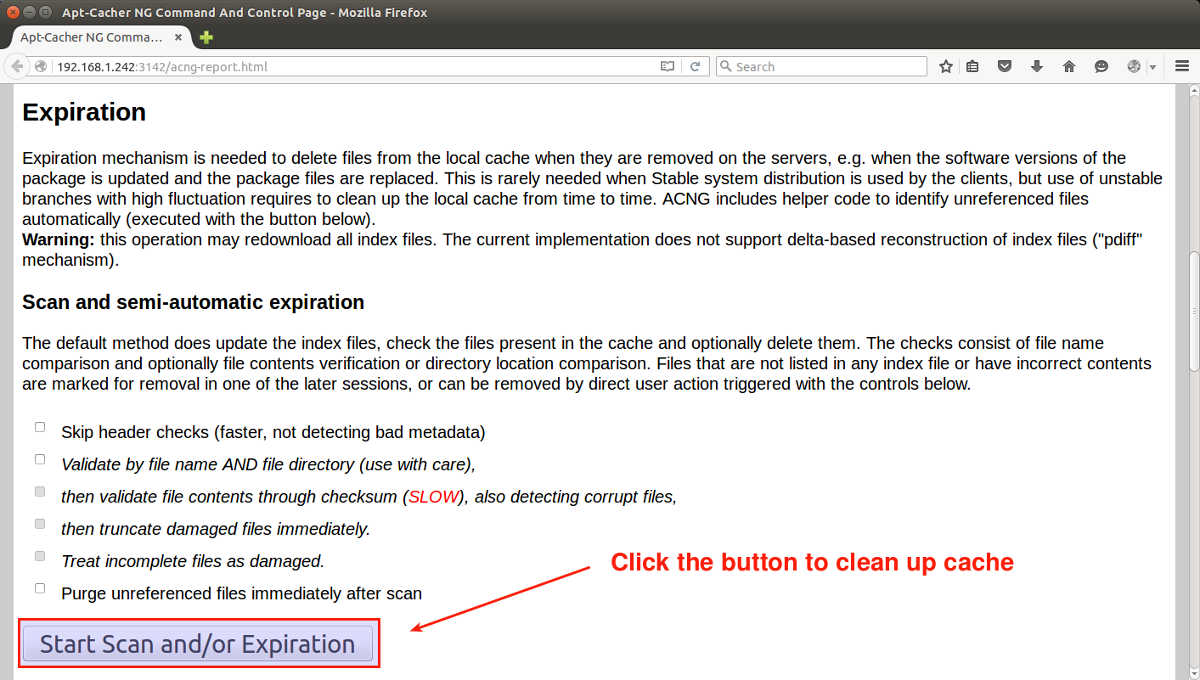Tick validate file contents through checksum
The width and height of the screenshot is (1200, 680).
pos(40,491)
